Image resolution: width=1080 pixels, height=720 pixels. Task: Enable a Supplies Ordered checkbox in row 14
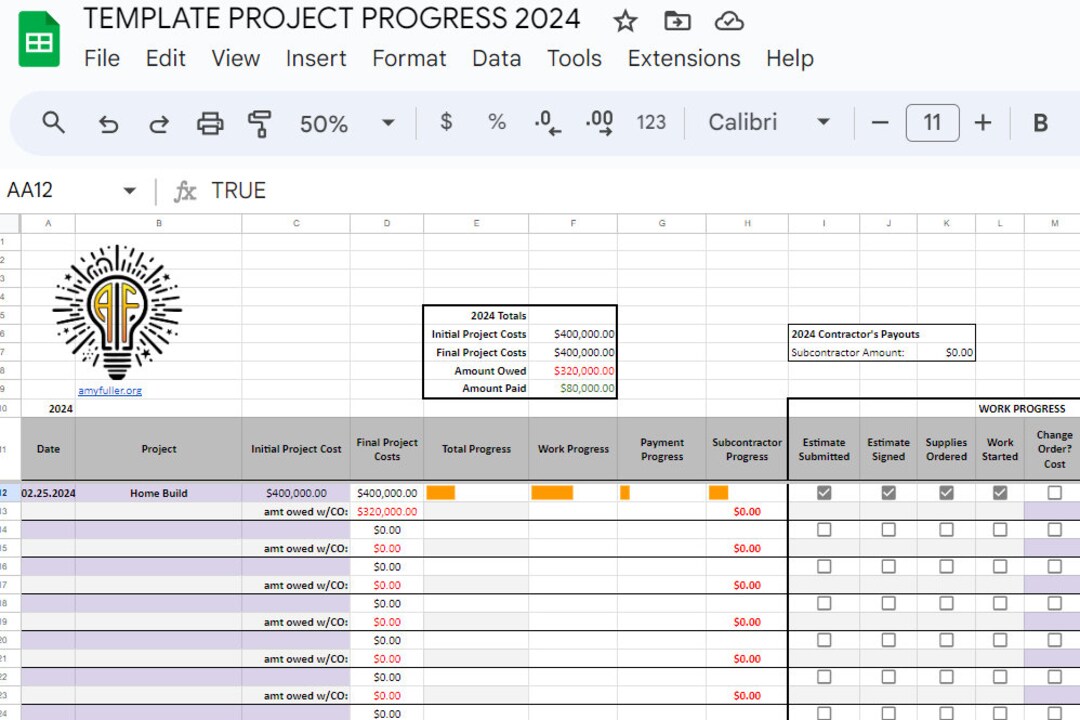tap(946, 529)
